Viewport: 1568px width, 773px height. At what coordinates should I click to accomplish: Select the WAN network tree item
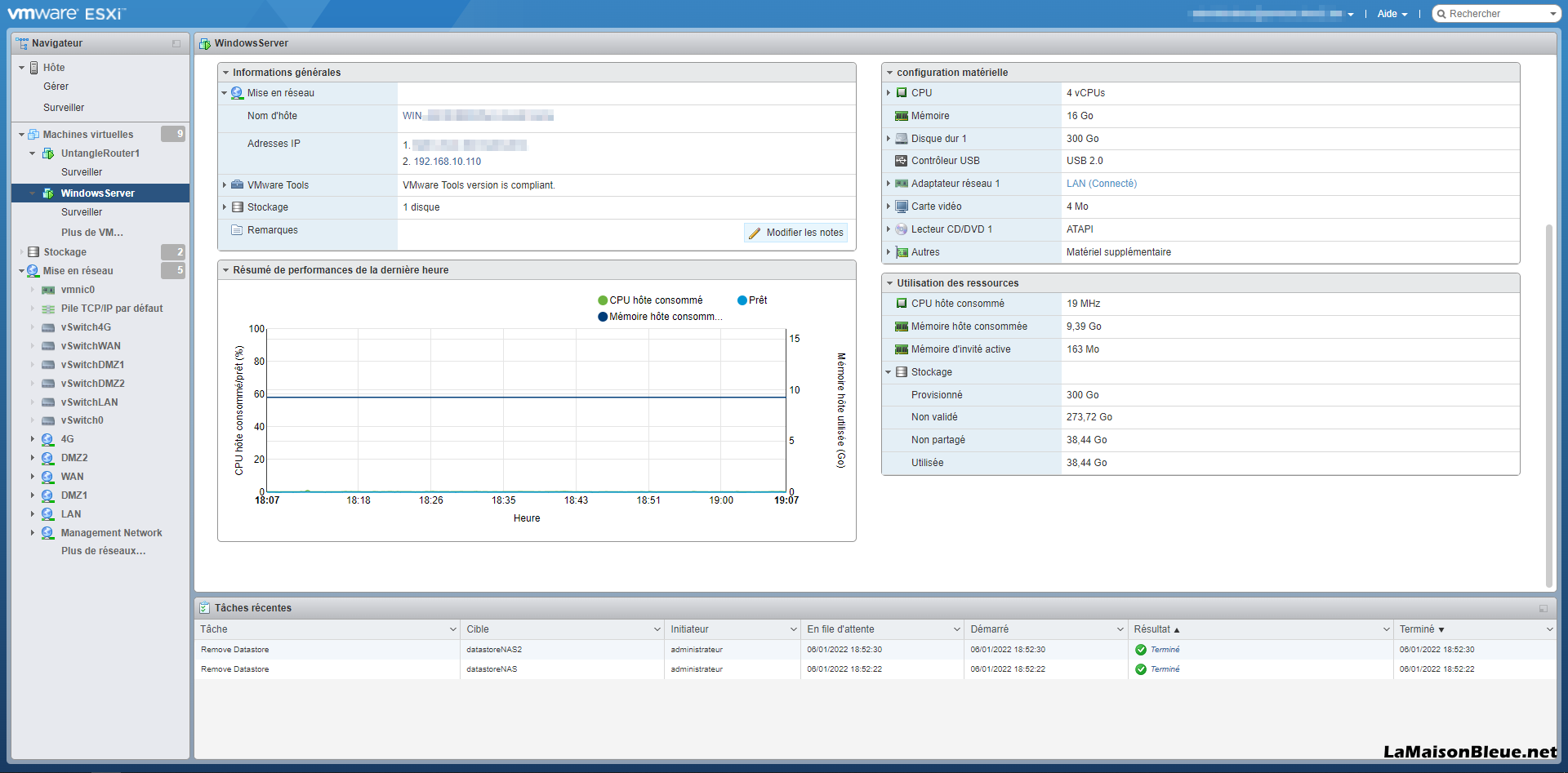pos(72,477)
